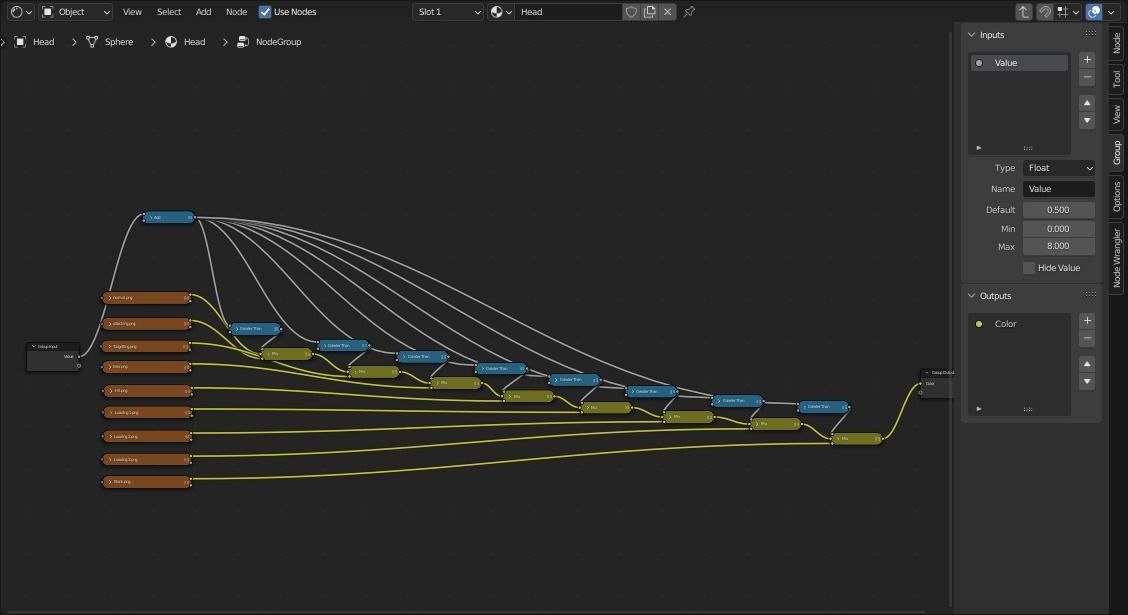
Task: Remove selected output with minus button
Action: point(1087,338)
